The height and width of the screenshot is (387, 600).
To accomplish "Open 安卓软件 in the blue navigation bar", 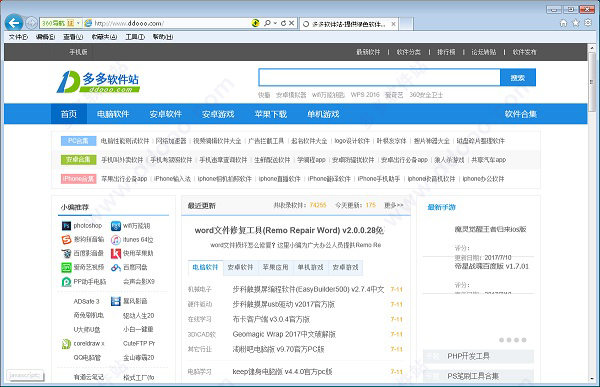I will pos(165,114).
